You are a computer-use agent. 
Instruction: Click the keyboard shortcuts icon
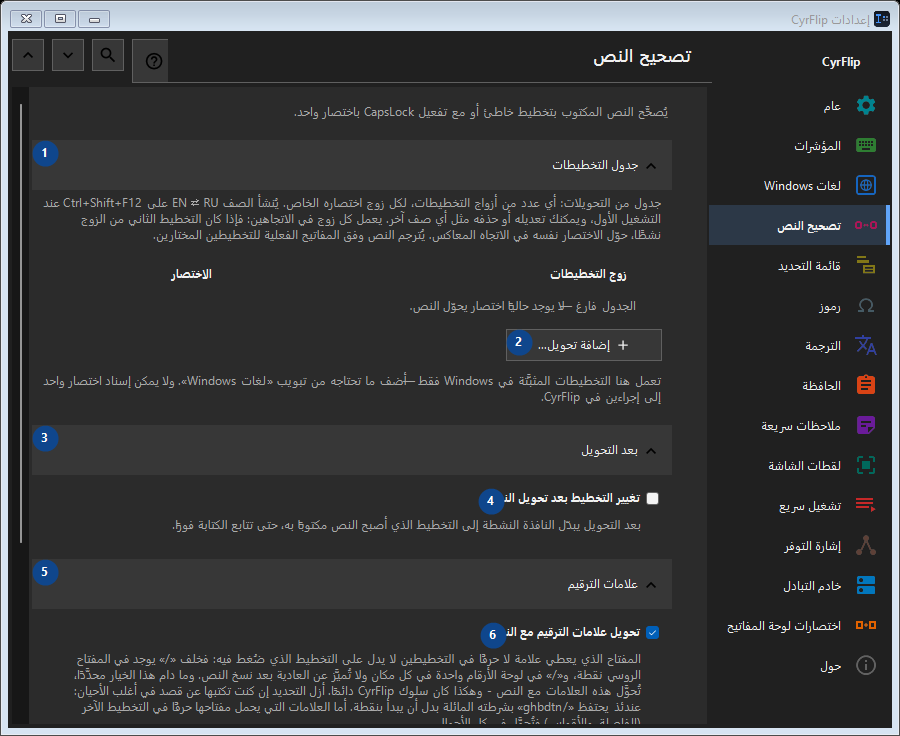click(866, 625)
